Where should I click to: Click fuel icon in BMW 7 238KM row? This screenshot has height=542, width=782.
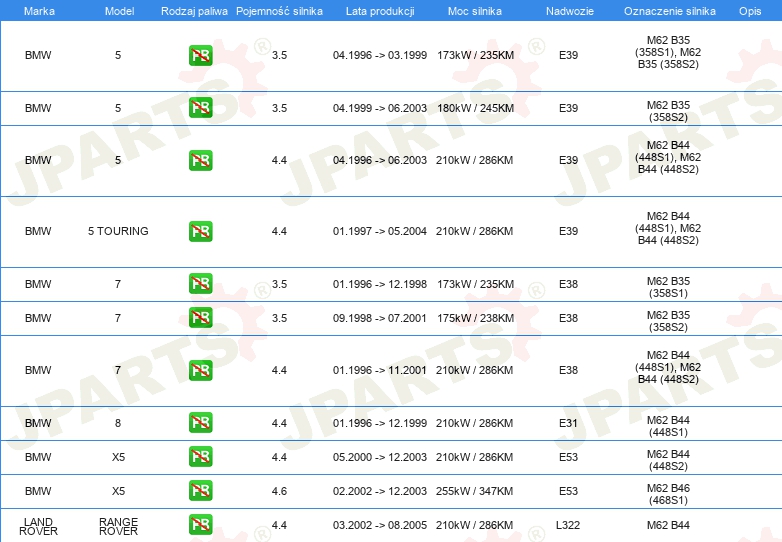tap(200, 318)
